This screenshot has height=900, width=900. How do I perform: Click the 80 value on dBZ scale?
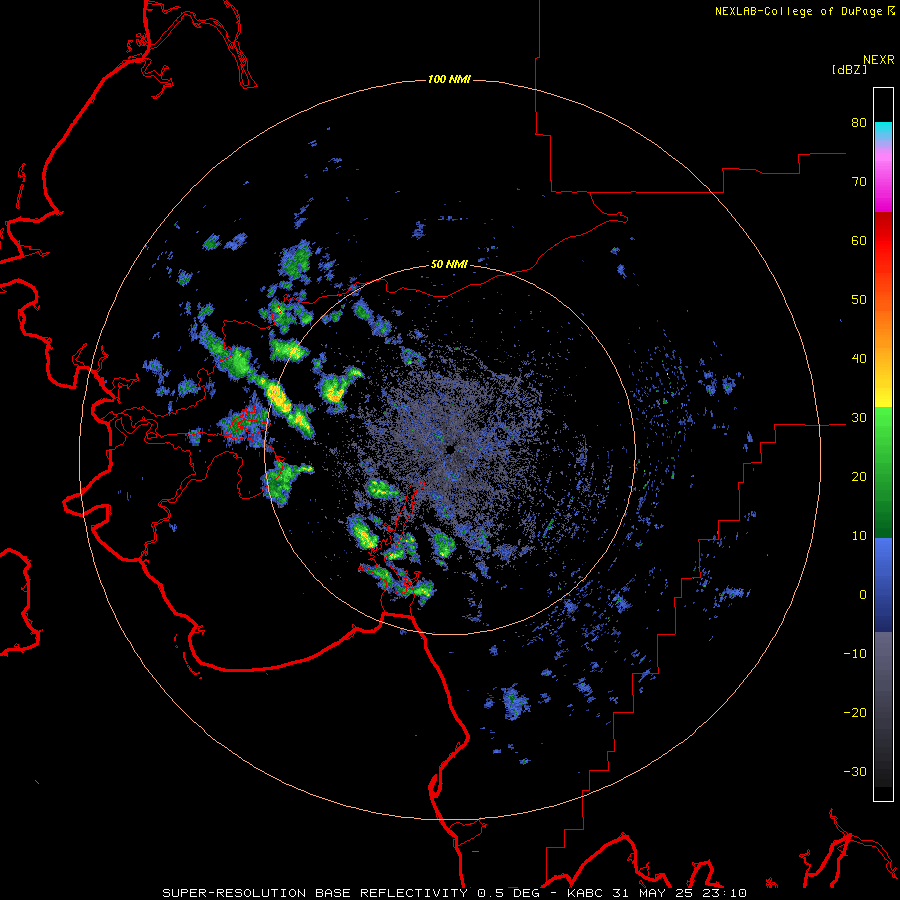859,123
